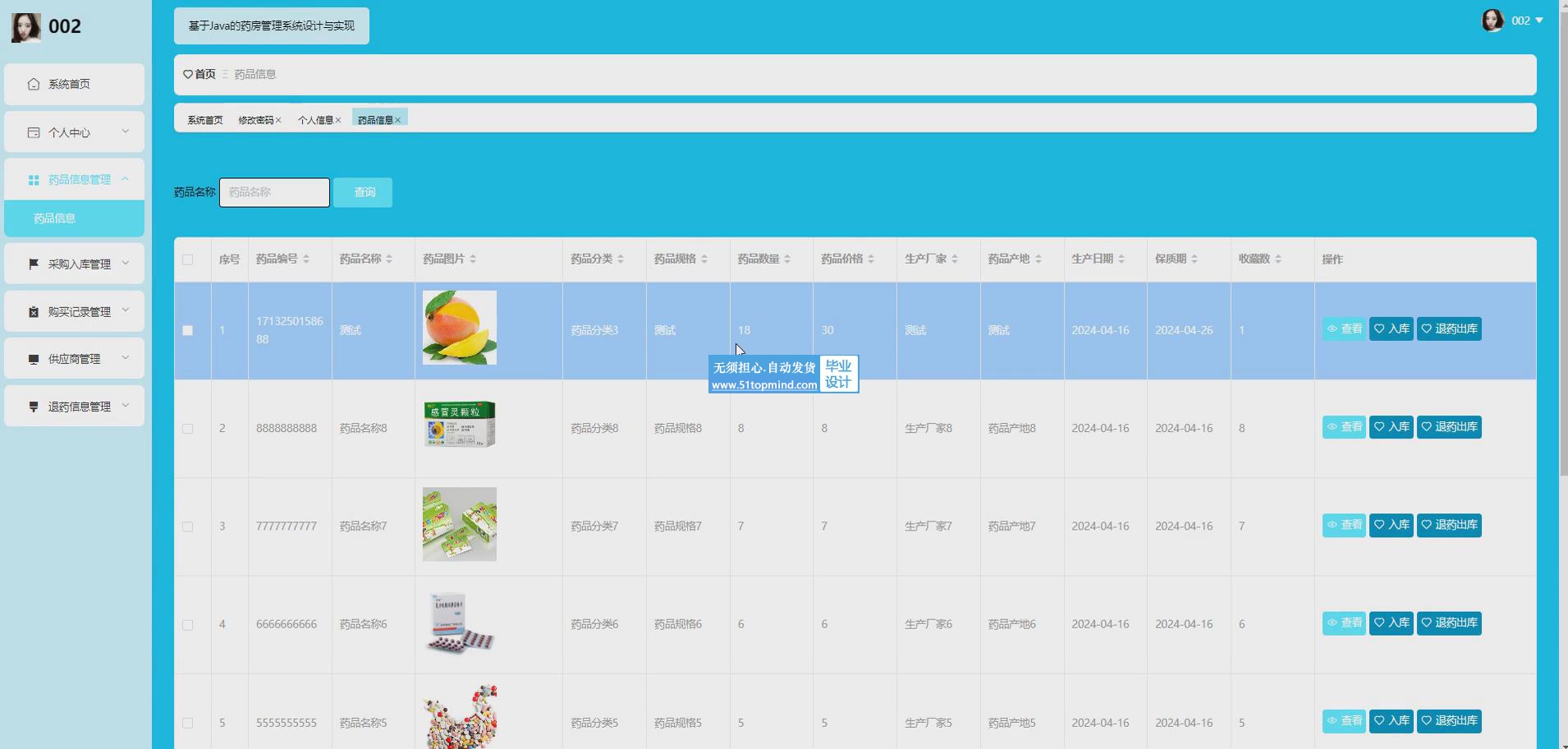
Task: View details of the 测试 row with 查看
Action: tap(1344, 329)
